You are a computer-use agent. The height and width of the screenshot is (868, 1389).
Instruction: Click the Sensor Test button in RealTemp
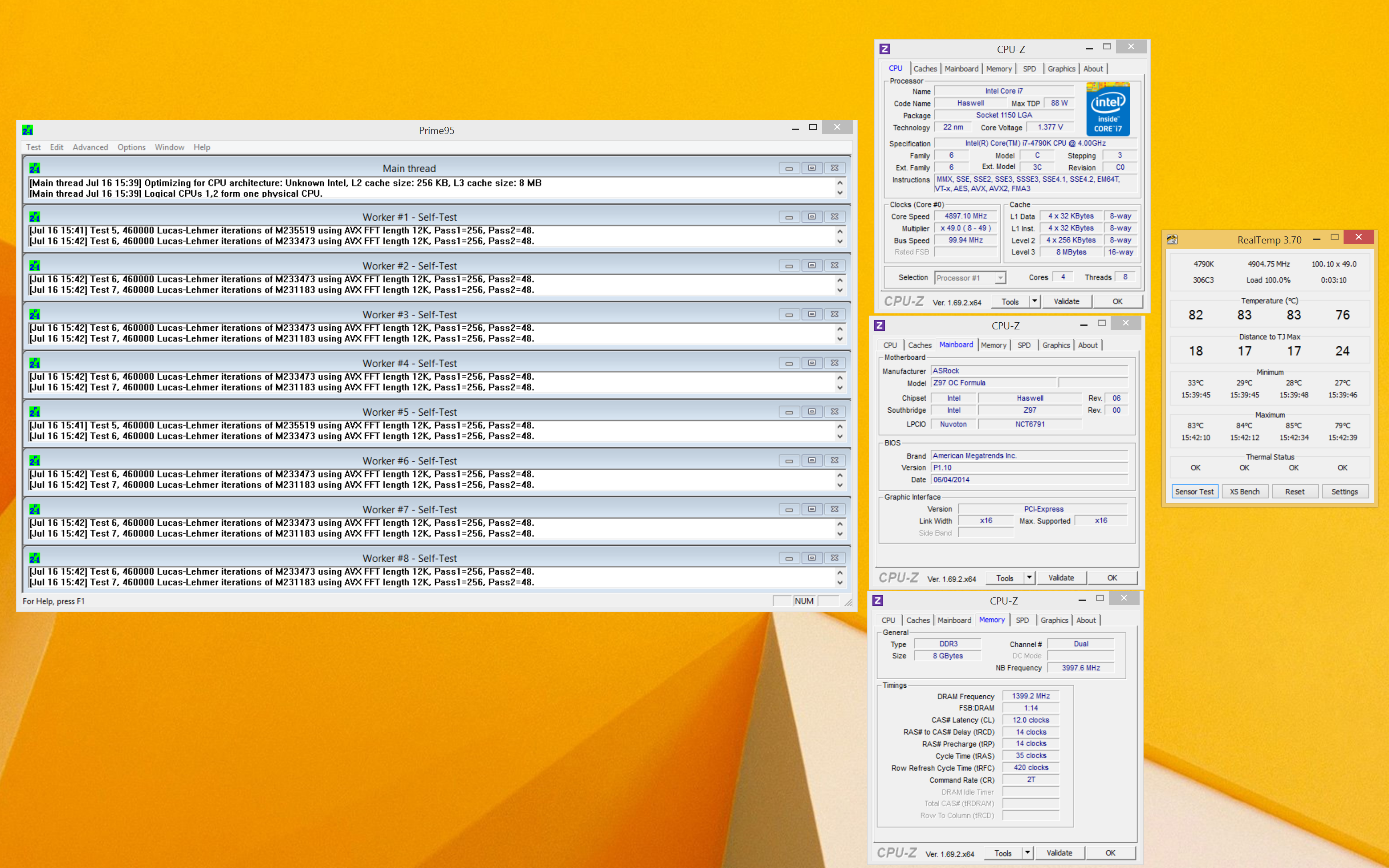pos(1194,491)
